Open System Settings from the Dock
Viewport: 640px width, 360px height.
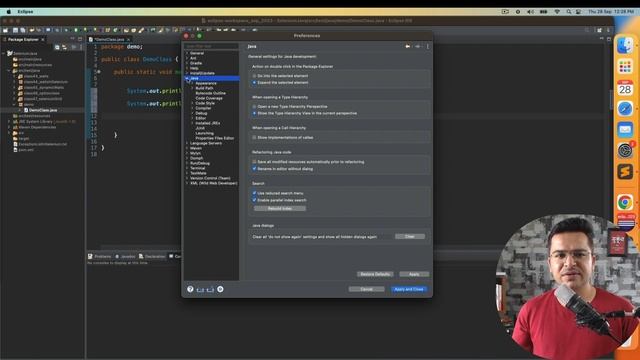(x=625, y=151)
